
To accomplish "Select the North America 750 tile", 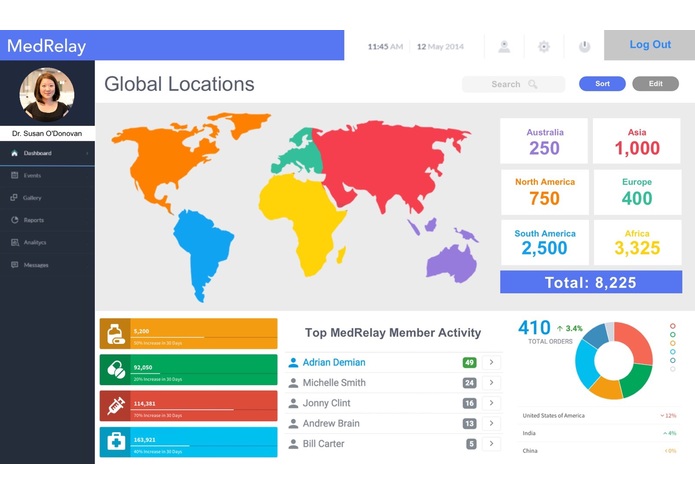I will coord(545,192).
